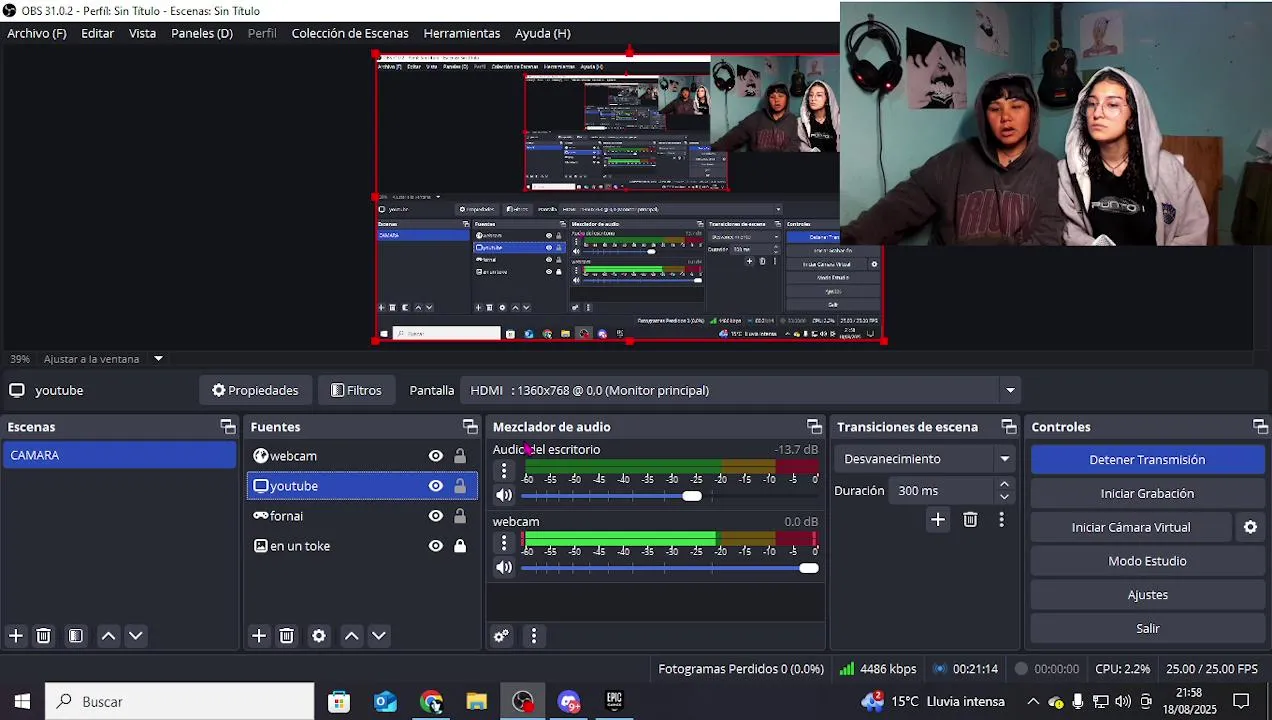This screenshot has height=720, width=1272.
Task: Open Archivo (F) menu
Action: [37, 33]
